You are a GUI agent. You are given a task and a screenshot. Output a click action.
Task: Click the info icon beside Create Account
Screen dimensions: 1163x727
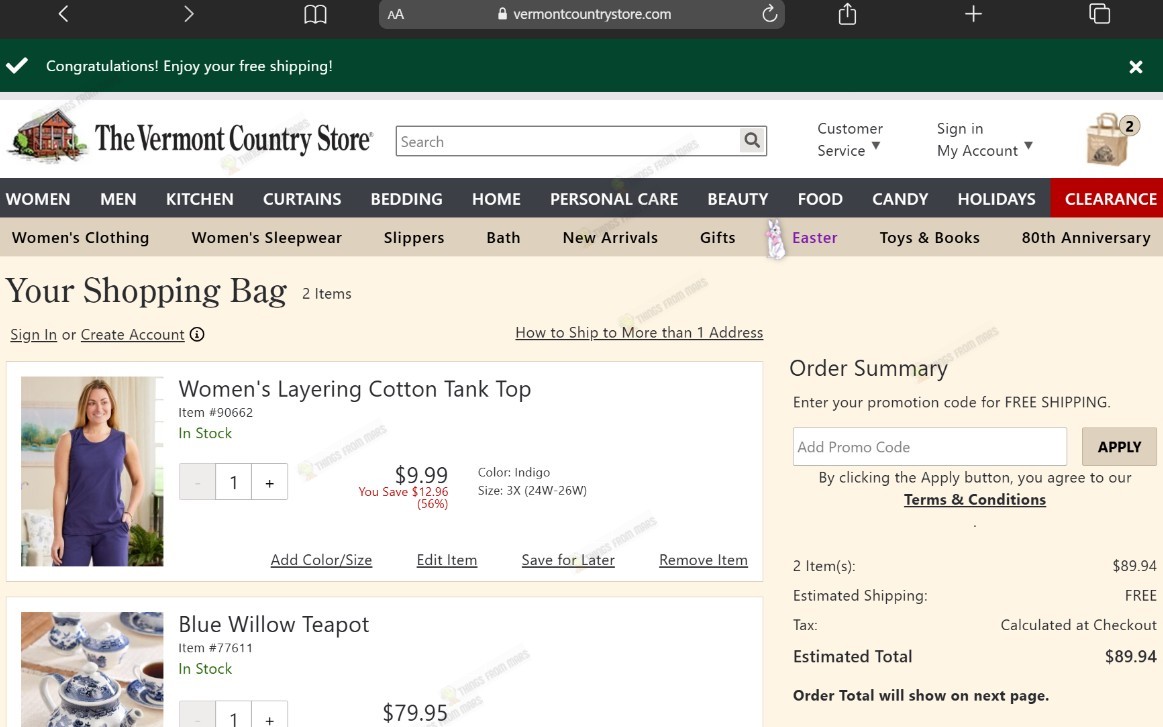coord(197,335)
